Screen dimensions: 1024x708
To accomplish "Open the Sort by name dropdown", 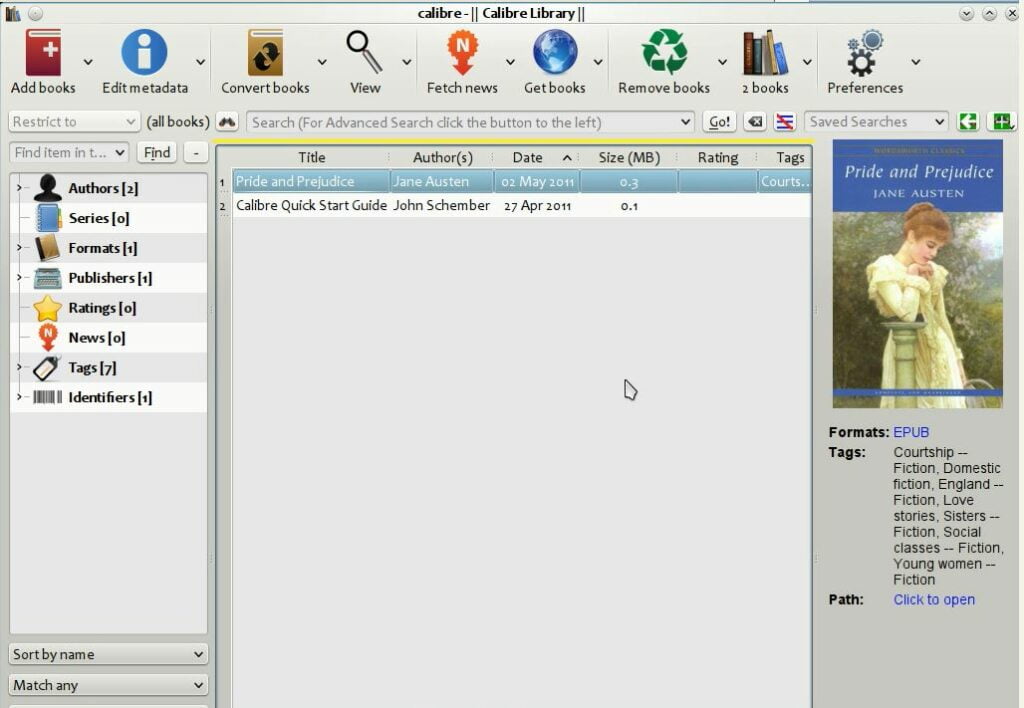I will point(107,654).
